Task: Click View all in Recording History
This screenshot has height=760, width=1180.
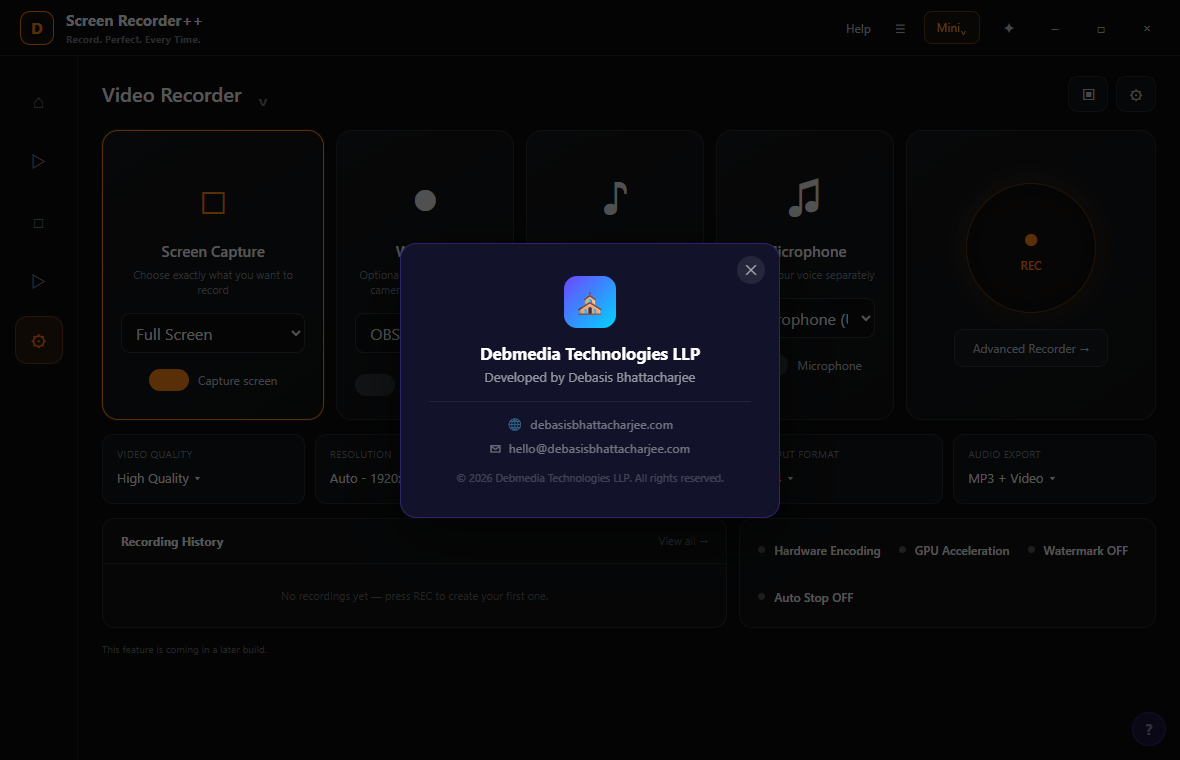Action: [683, 541]
